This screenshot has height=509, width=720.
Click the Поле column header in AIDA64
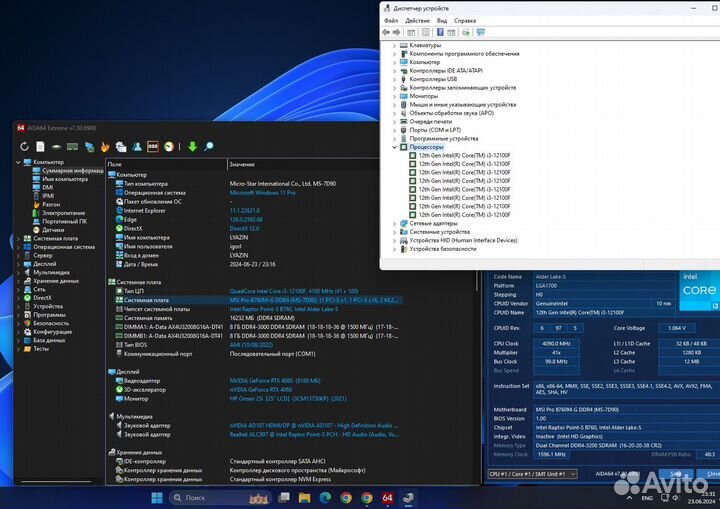(166, 164)
